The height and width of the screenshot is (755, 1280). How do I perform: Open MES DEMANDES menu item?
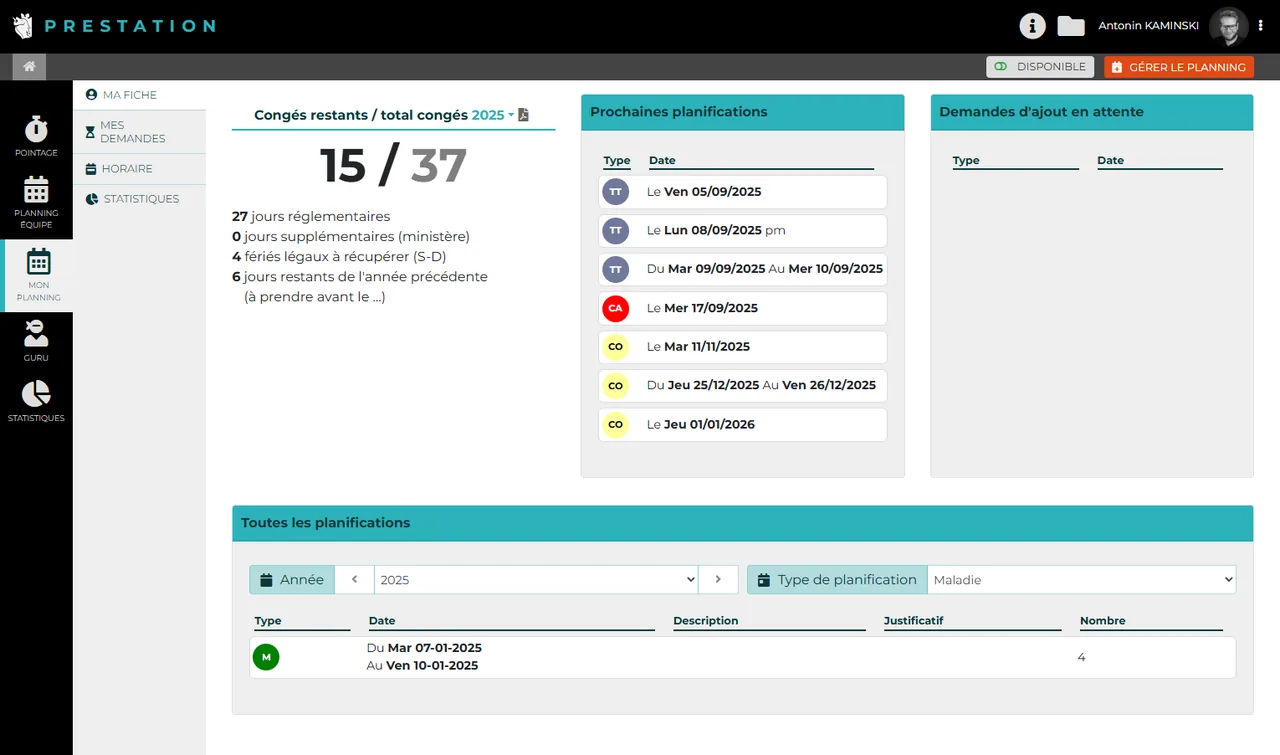(x=139, y=132)
